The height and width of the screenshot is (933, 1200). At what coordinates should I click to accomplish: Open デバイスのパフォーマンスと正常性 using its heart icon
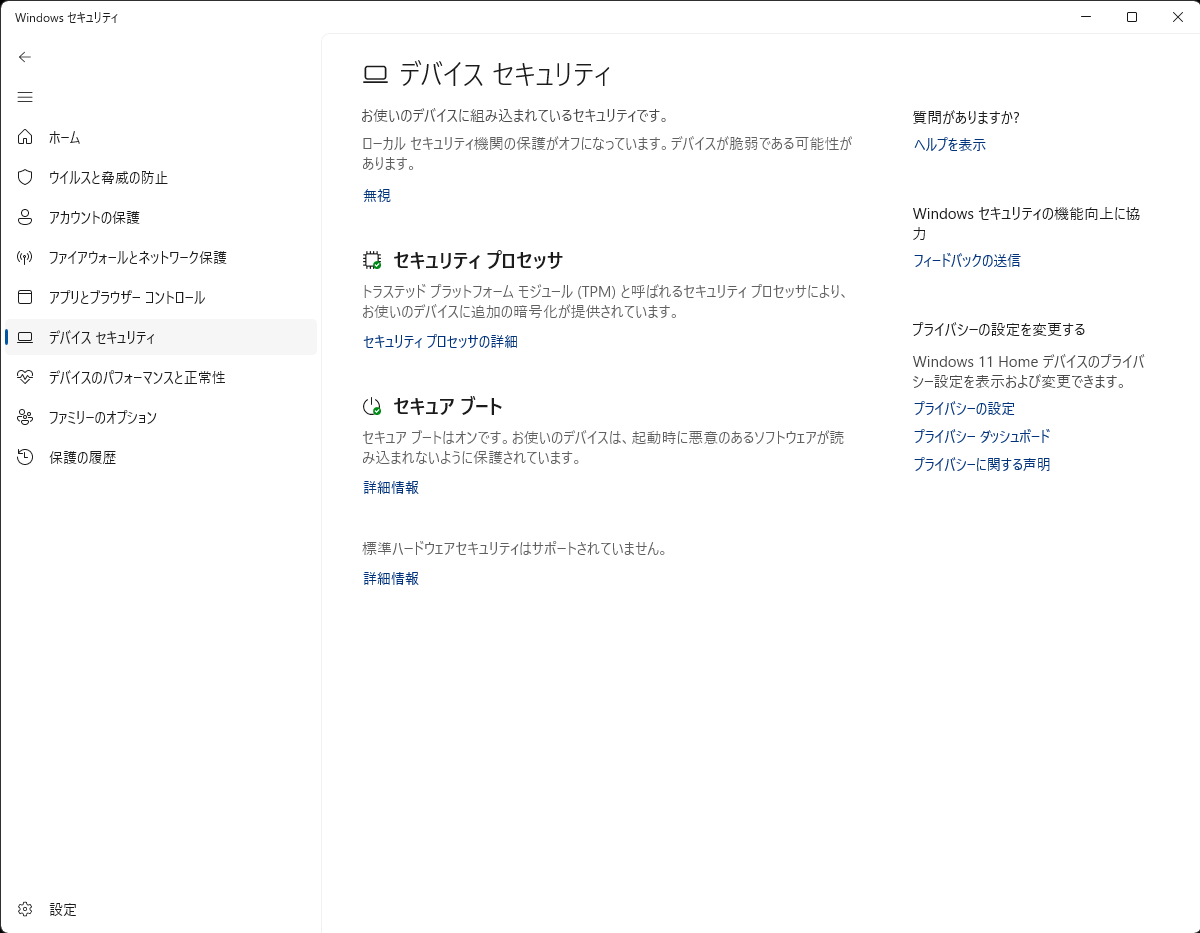[24, 377]
